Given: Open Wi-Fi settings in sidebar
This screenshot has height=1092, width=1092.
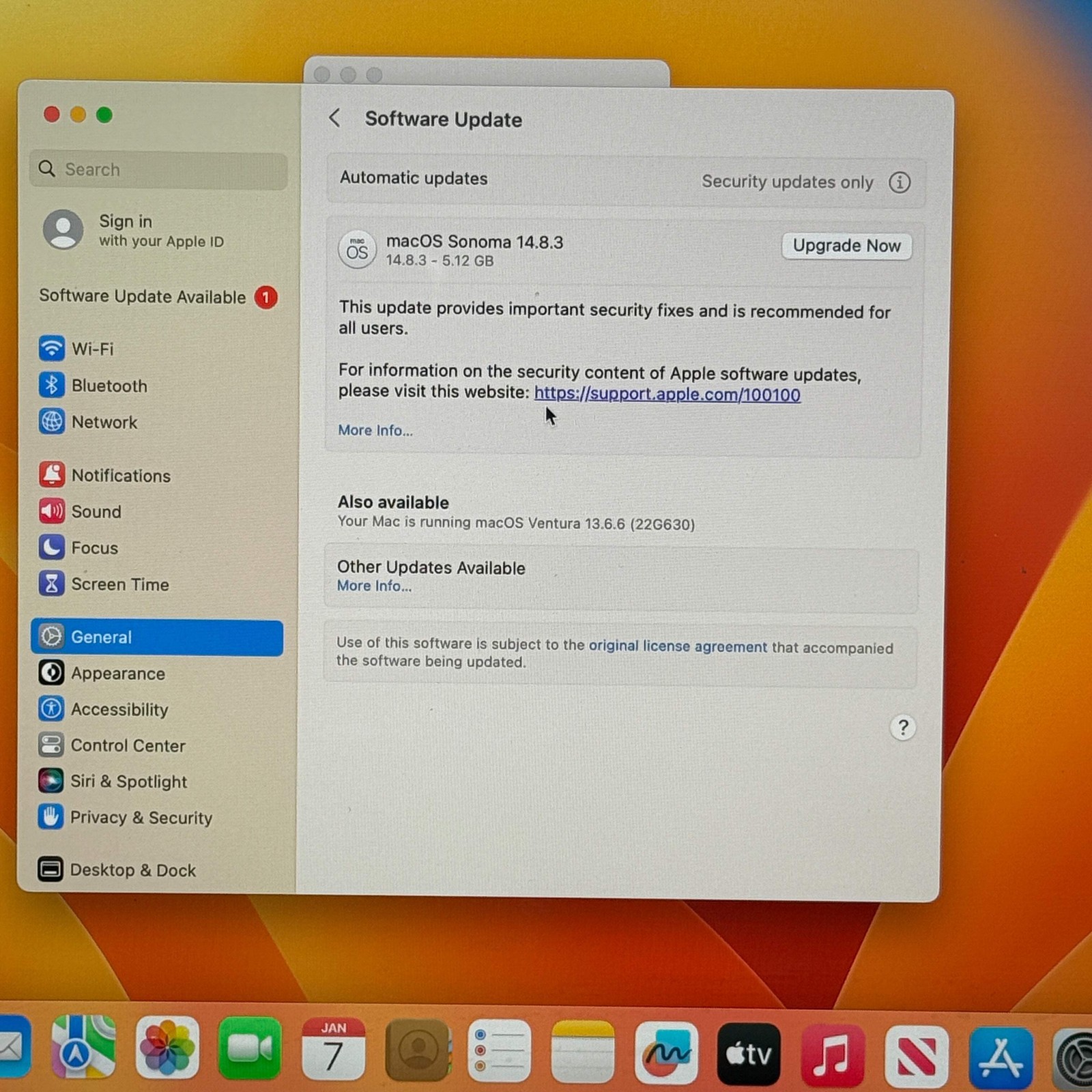Looking at the screenshot, I should [x=92, y=349].
